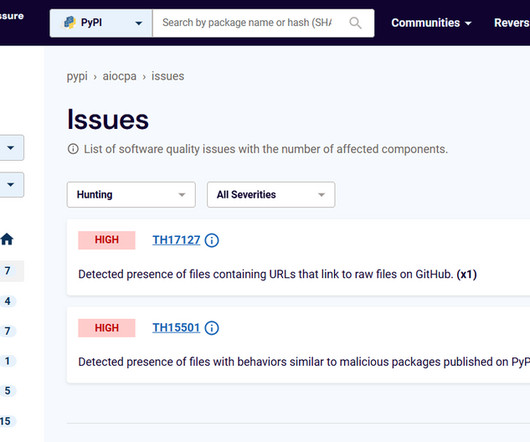Screen dimensions: 530x442
Task: Open the TH15501 issue link
Action: (176, 328)
